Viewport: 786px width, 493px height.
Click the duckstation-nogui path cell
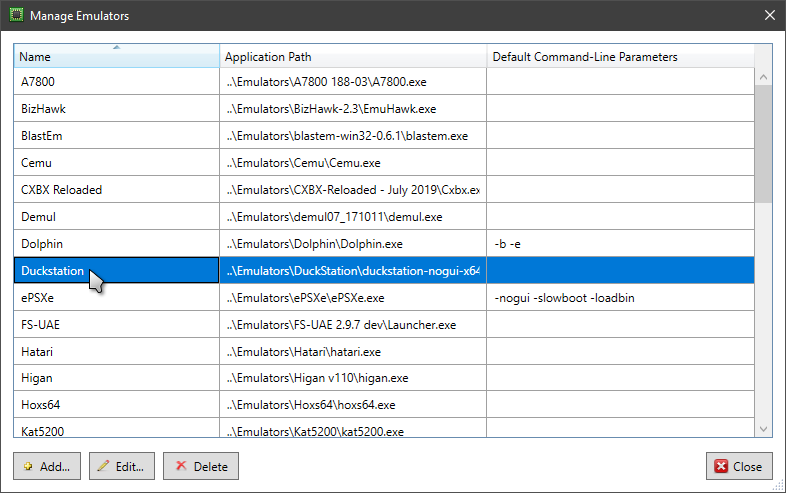(x=353, y=270)
